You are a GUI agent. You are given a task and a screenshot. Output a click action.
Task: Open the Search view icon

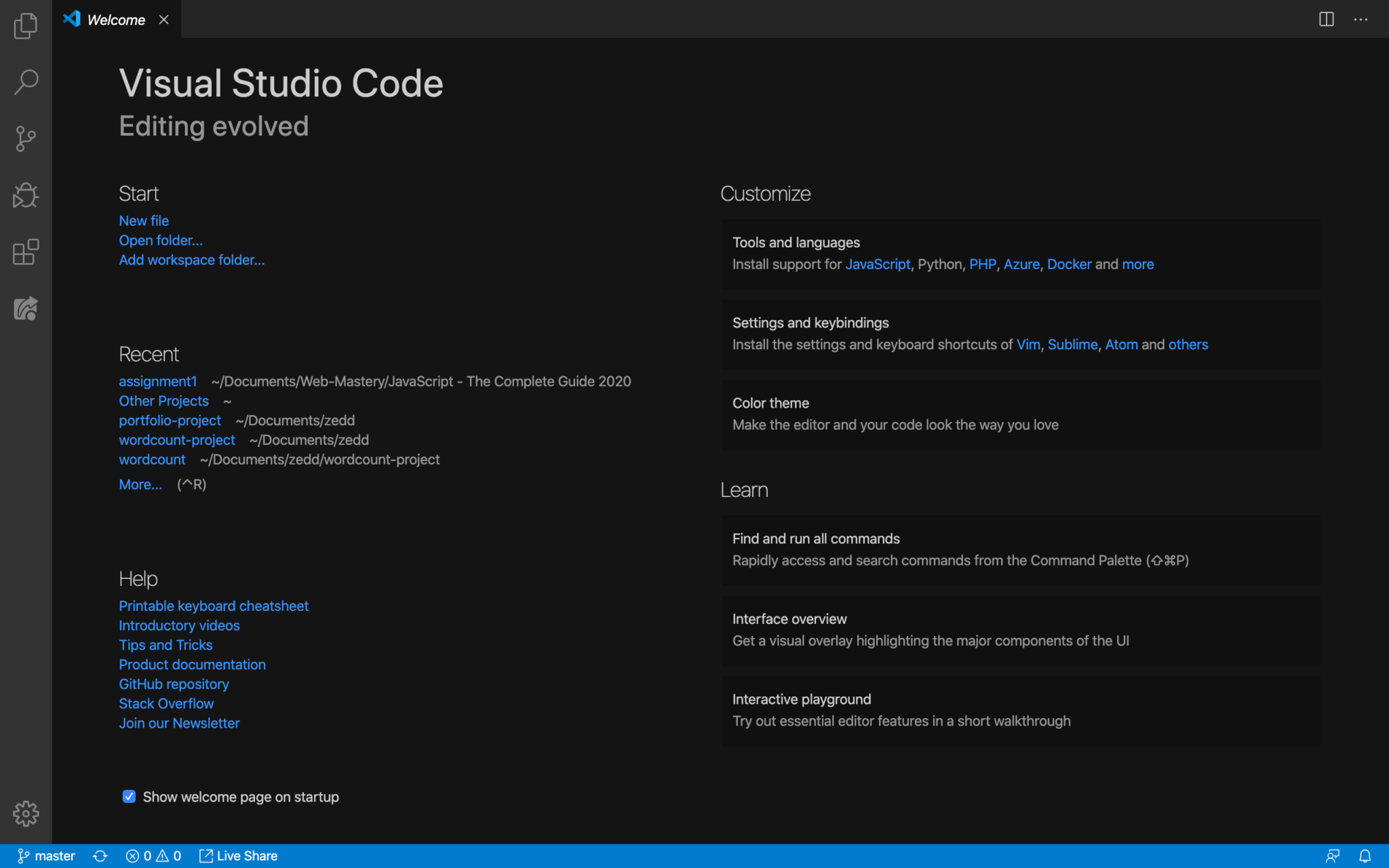point(26,82)
